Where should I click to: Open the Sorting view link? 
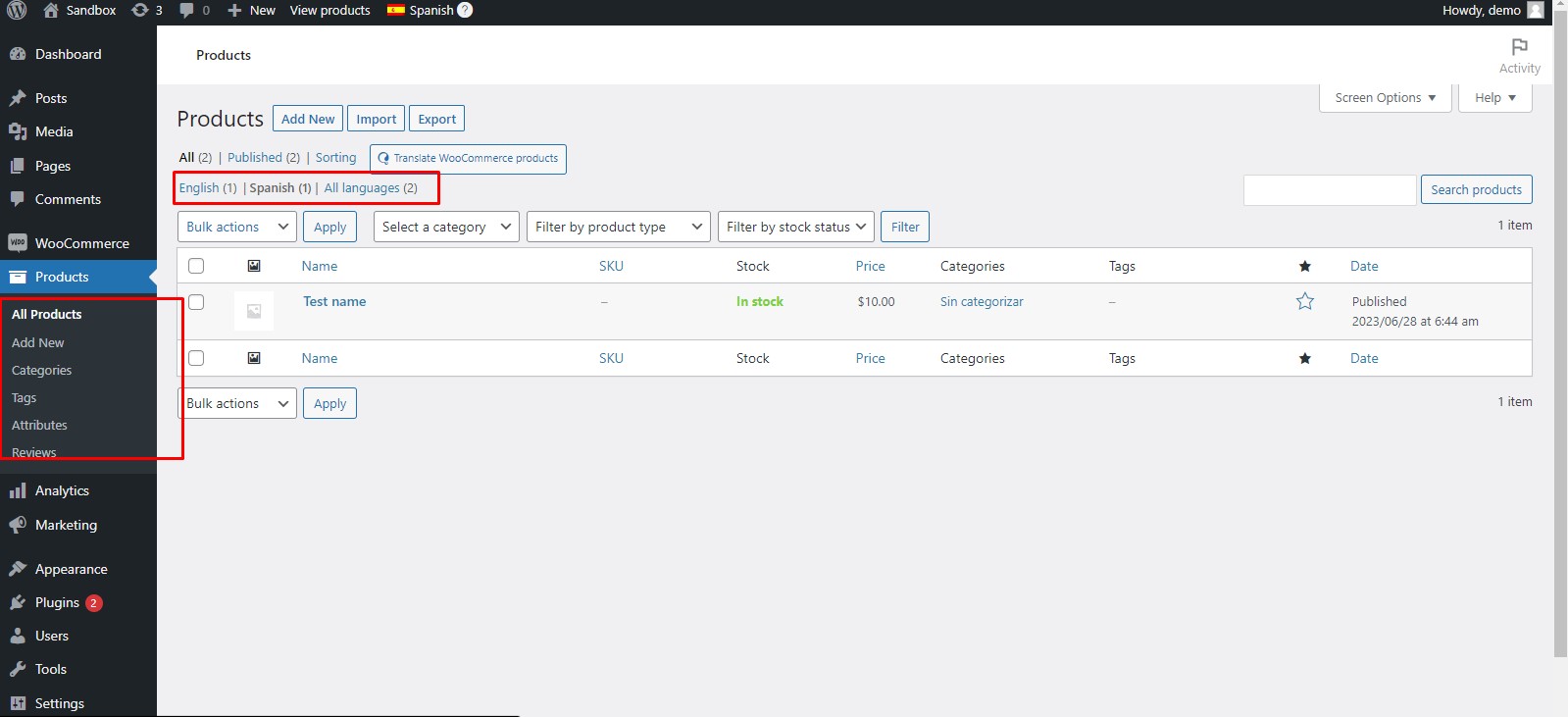click(x=335, y=157)
